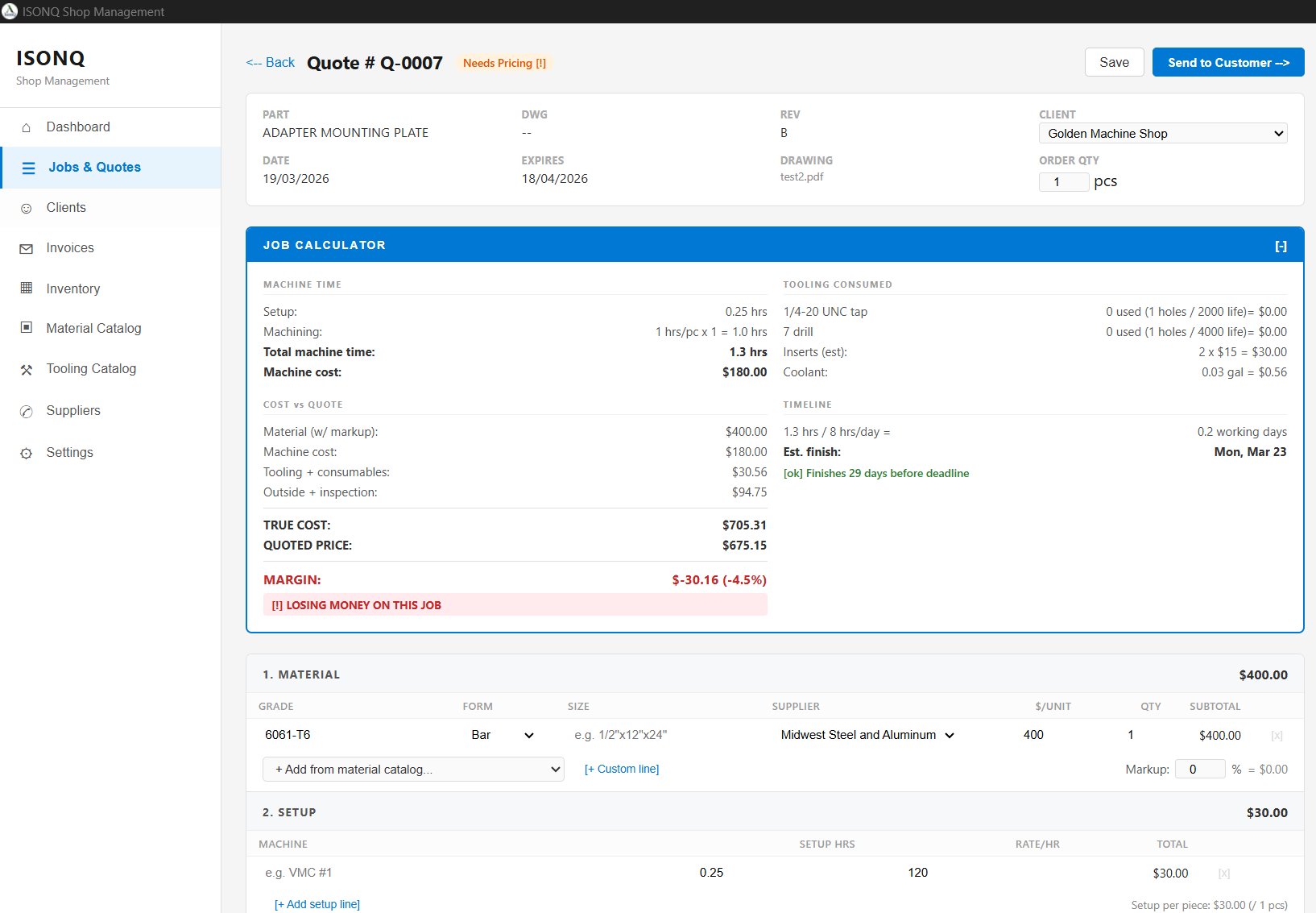
Task: Click the Back link above the quote title
Action: [270, 62]
